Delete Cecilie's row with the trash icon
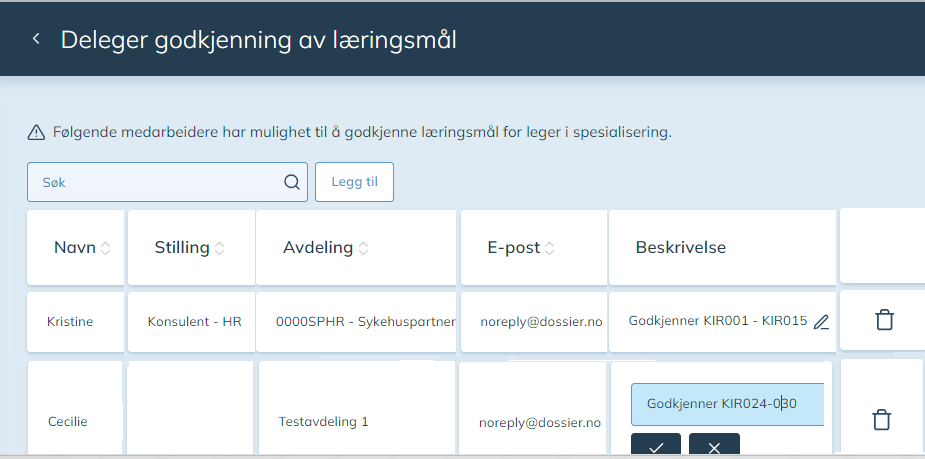Image resolution: width=925 pixels, height=459 pixels. click(881, 420)
